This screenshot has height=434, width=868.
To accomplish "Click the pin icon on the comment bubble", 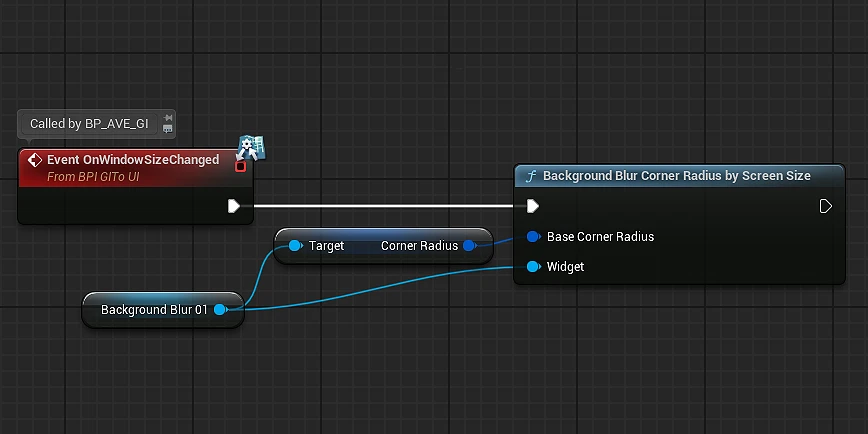I will click(x=167, y=118).
